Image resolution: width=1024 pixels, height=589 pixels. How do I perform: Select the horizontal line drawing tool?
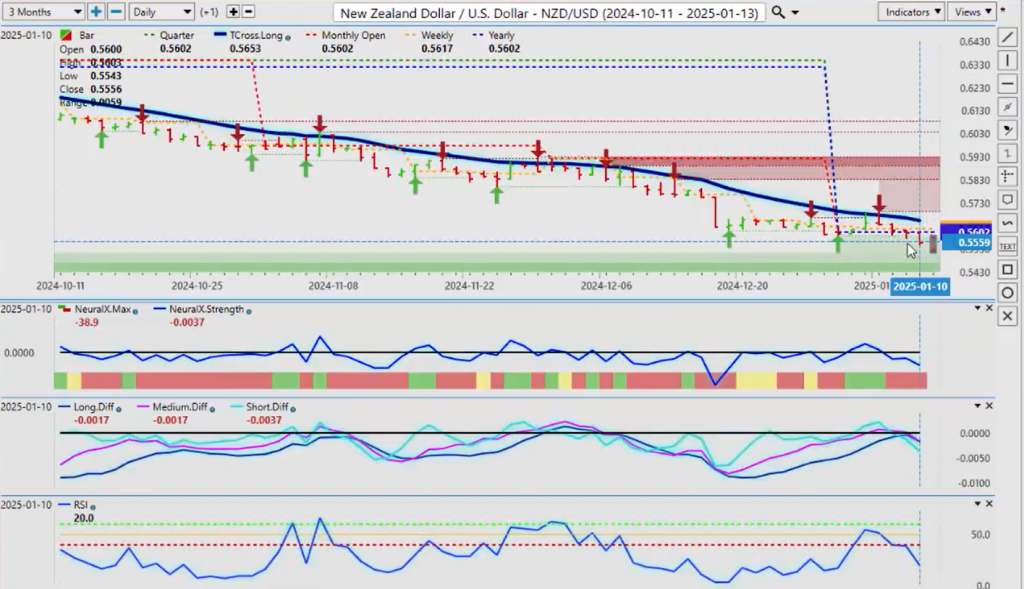pyautogui.click(x=1007, y=84)
